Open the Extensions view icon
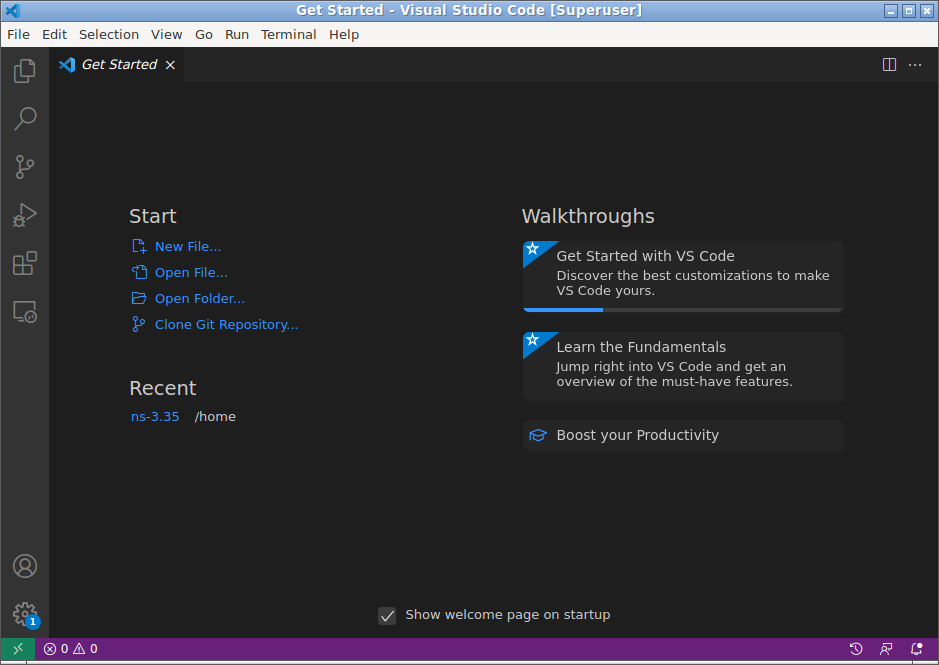The height and width of the screenshot is (665, 939). pyautogui.click(x=25, y=263)
